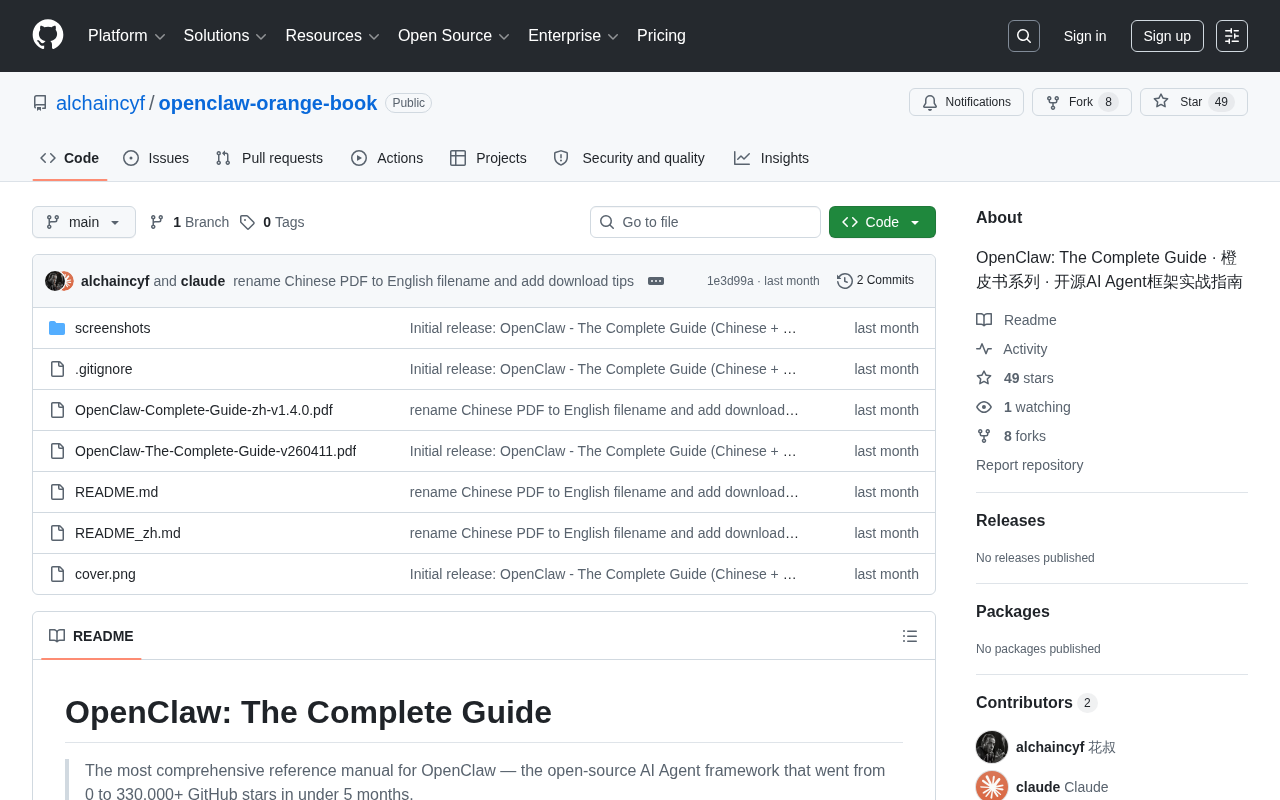The width and height of the screenshot is (1280, 800).
Task: Open the .gitignore file
Action: click(x=104, y=369)
